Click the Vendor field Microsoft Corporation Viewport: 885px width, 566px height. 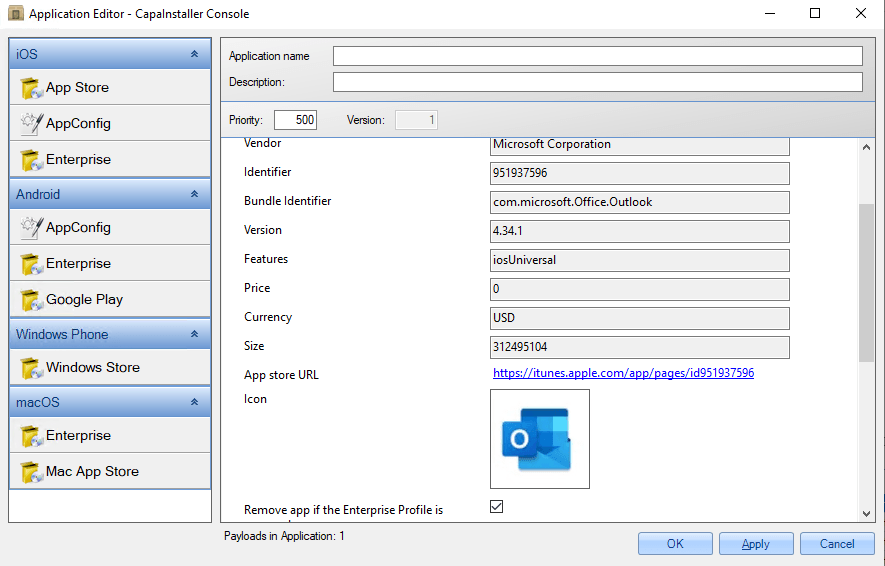[x=639, y=145]
